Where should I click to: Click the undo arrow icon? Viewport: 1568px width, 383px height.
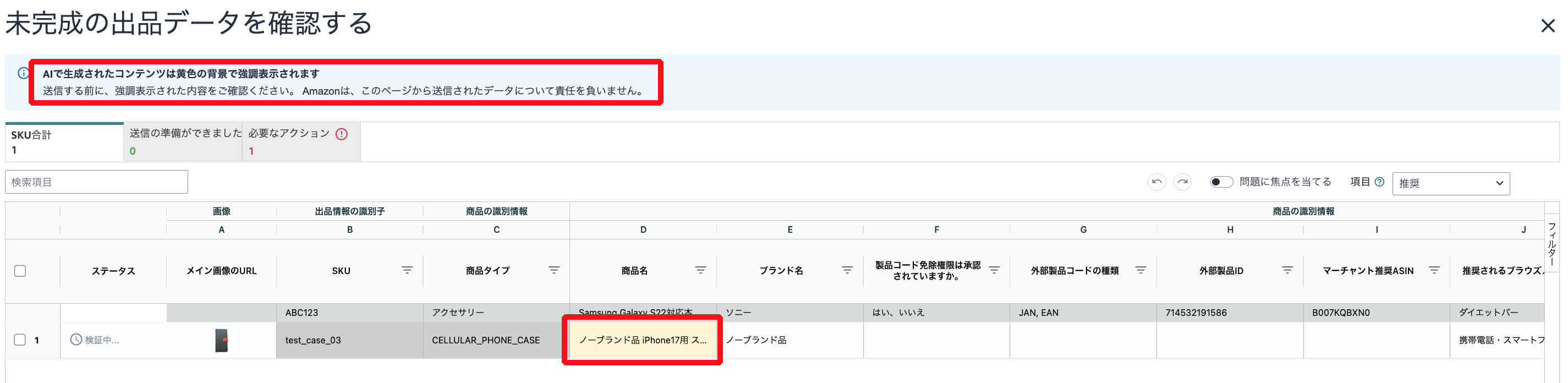[x=1156, y=182]
